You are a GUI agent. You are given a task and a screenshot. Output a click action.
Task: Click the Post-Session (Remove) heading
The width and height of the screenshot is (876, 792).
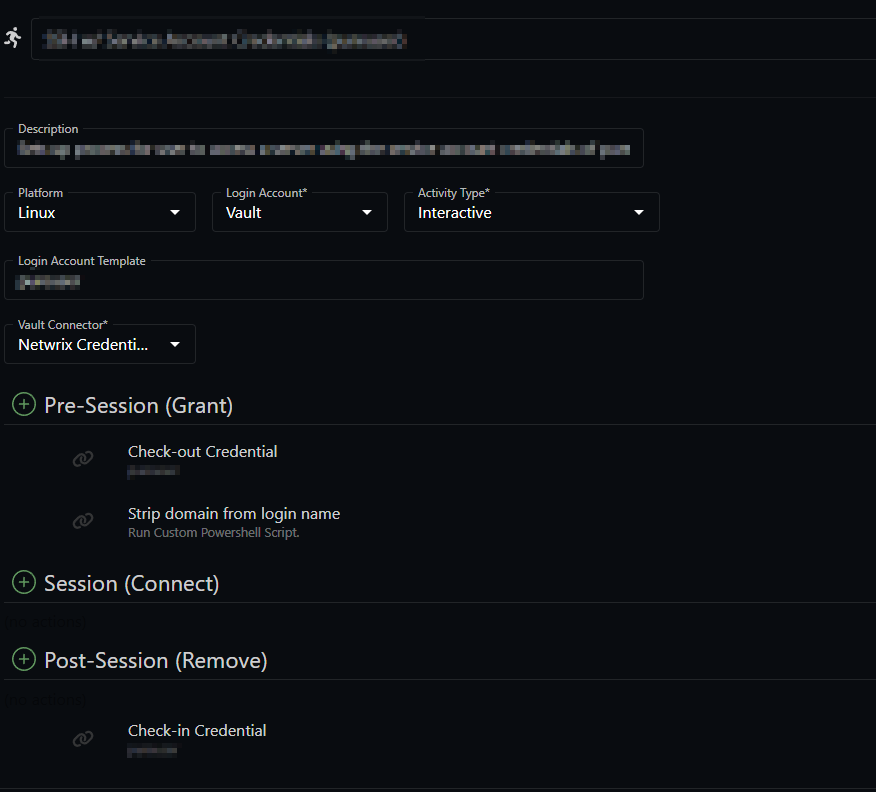155,661
